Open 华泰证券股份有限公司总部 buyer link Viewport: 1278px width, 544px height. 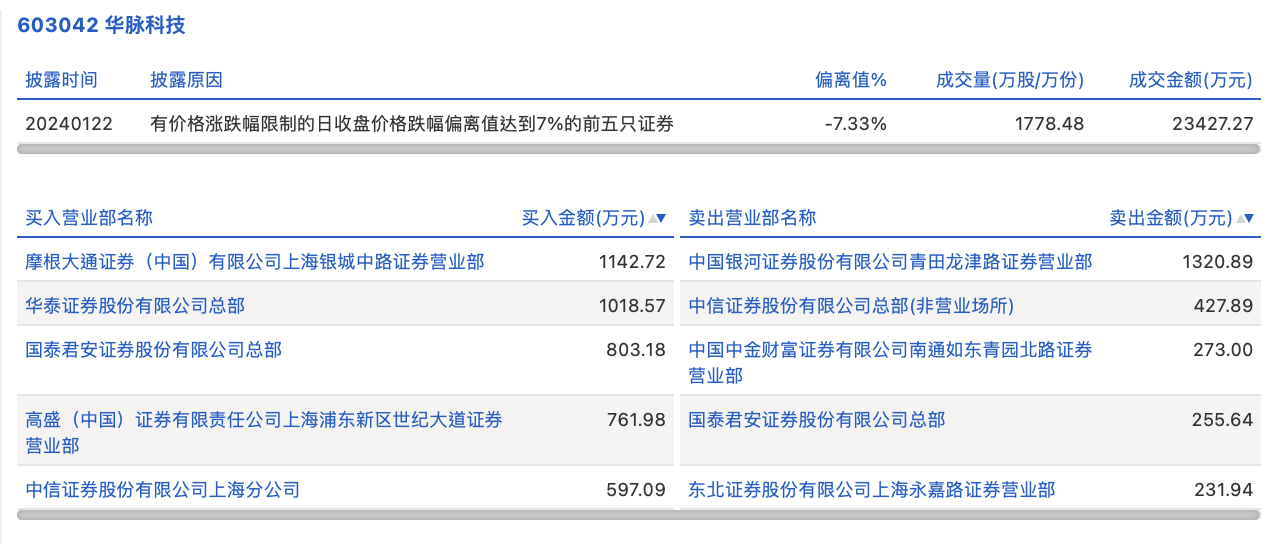[135, 306]
